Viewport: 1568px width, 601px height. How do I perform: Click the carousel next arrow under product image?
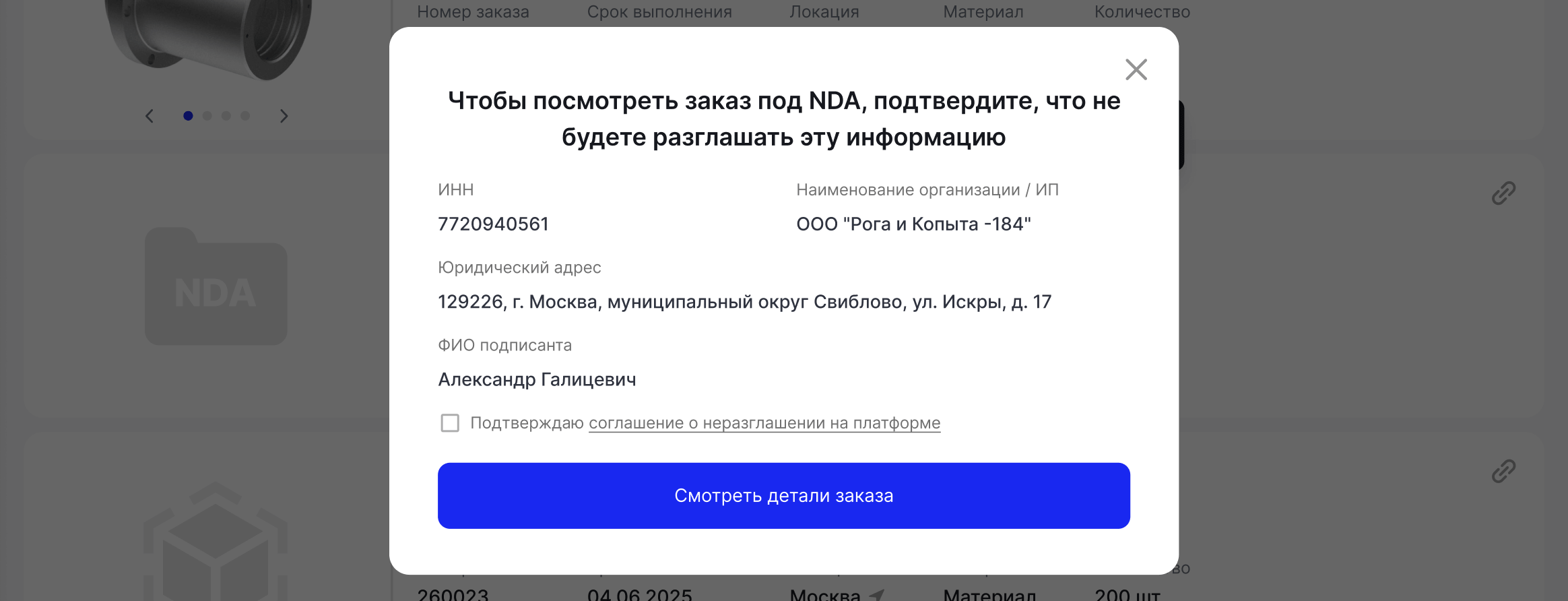point(283,116)
